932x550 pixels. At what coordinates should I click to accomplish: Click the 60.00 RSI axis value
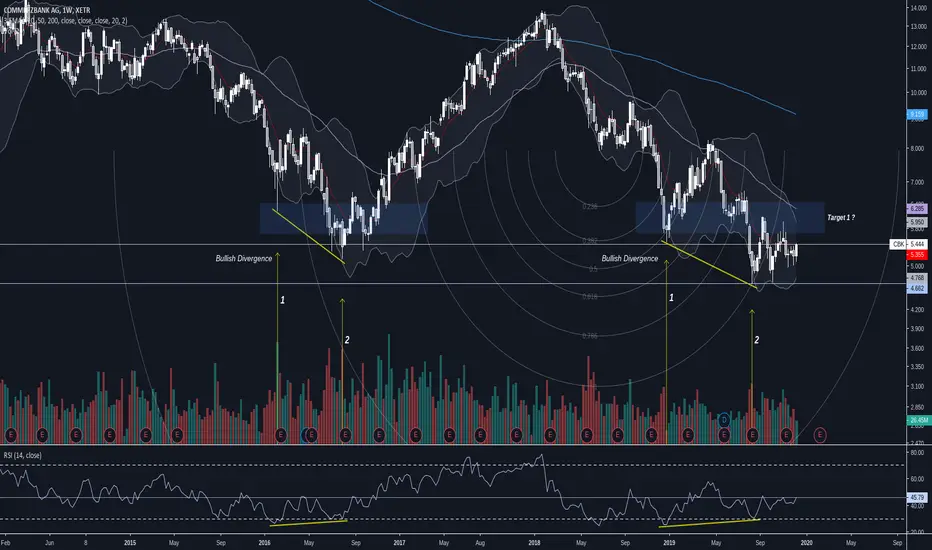(917, 479)
